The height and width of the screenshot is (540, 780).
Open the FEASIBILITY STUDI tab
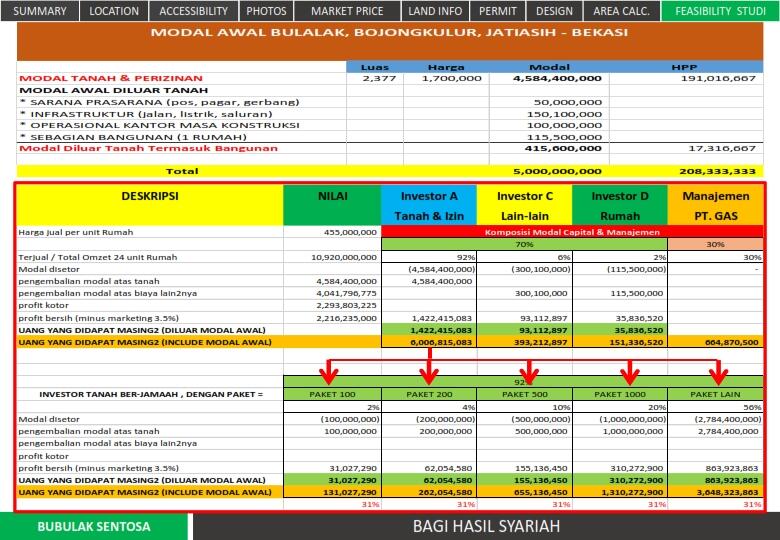pos(720,10)
